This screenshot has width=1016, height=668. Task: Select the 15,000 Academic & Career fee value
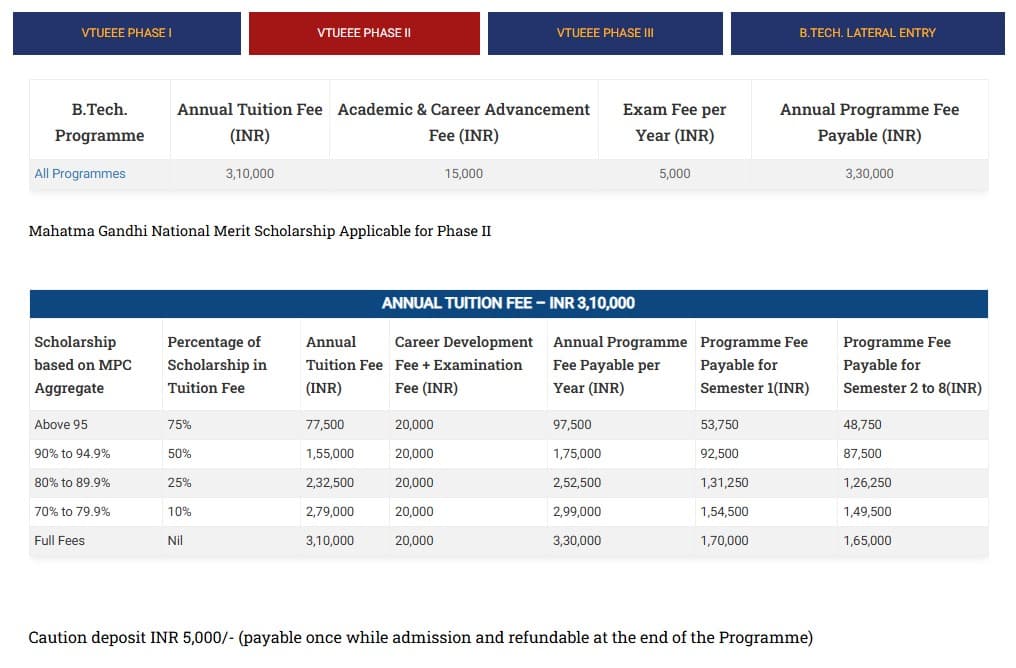(463, 174)
